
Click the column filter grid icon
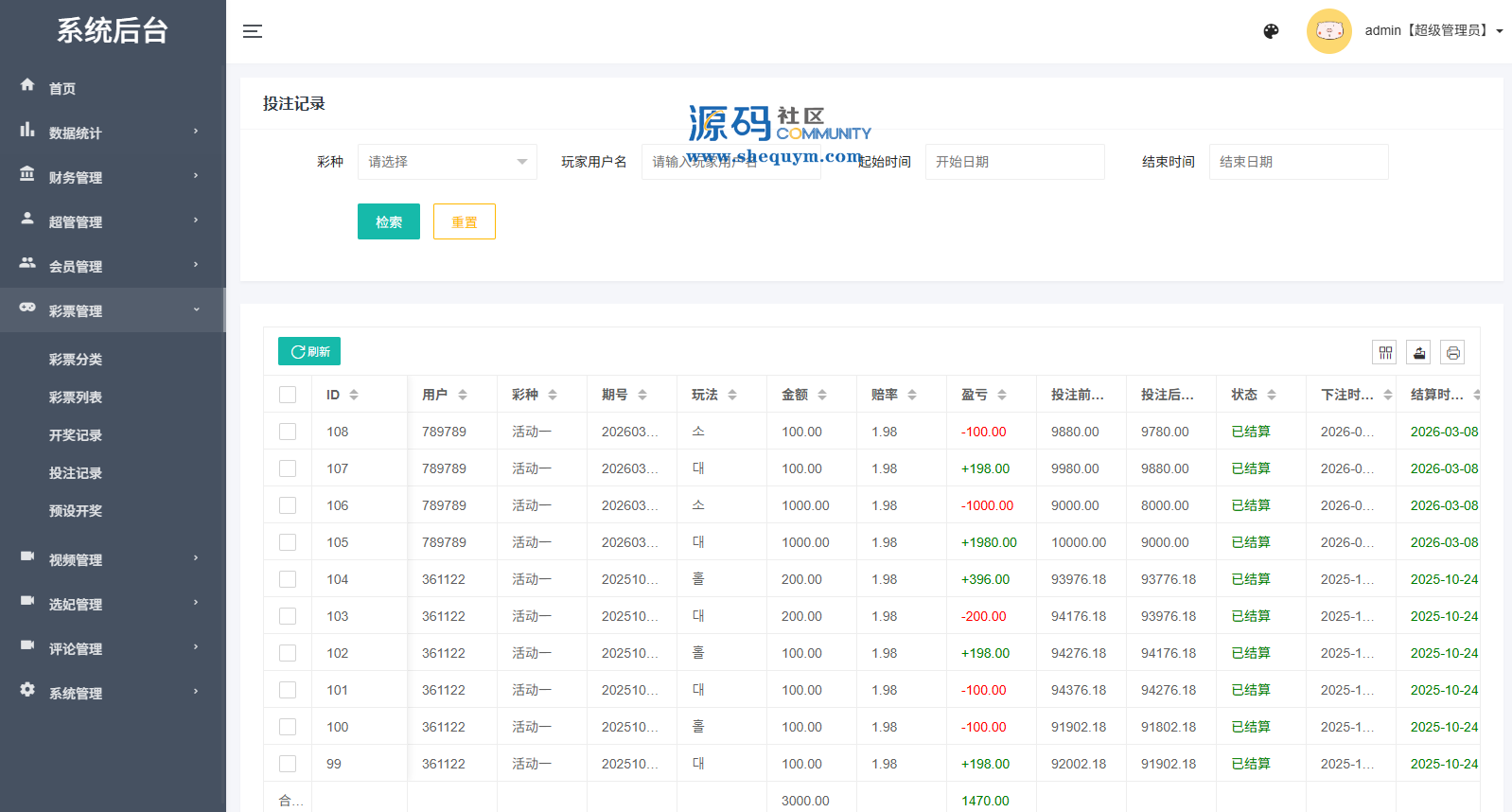(1385, 353)
